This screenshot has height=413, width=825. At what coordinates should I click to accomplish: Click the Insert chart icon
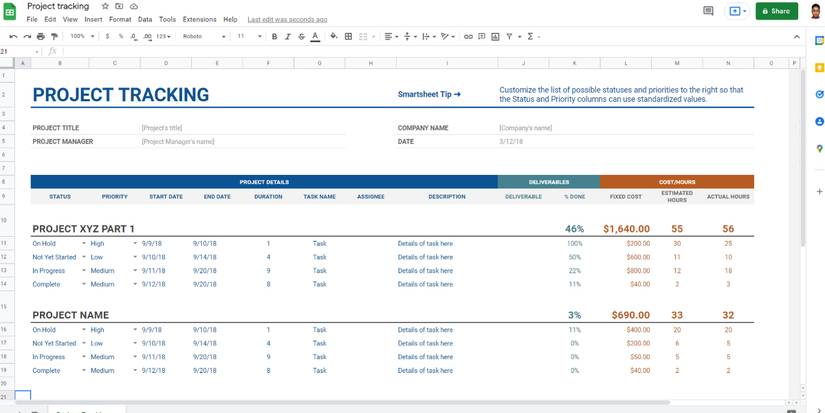point(495,37)
